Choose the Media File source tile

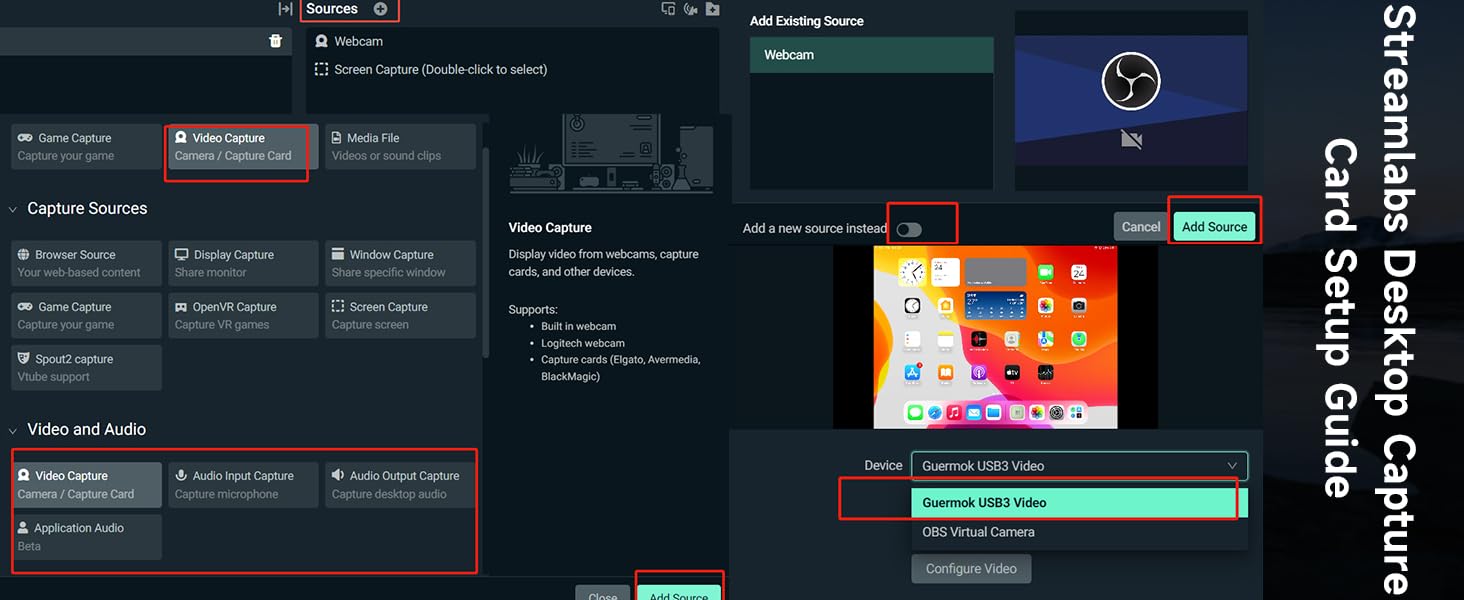tap(401, 147)
